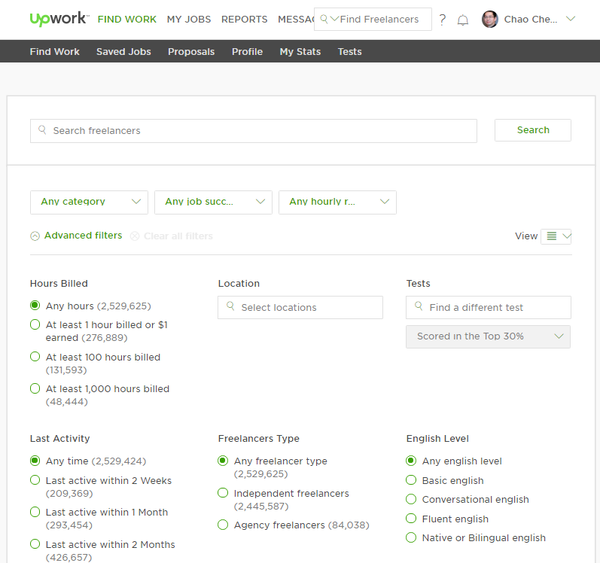Select Last active within 2 Weeks

[35, 480]
